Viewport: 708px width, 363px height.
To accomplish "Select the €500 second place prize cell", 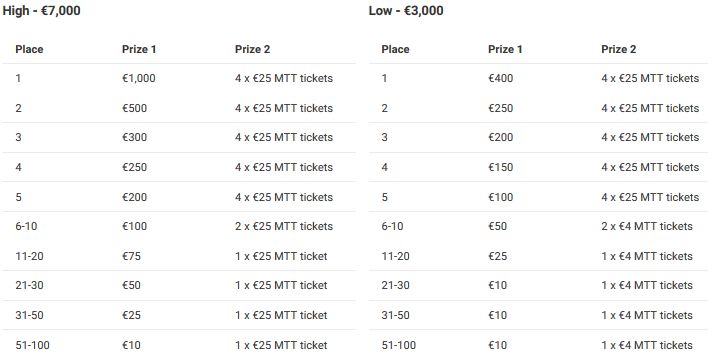I will pyautogui.click(x=134, y=108).
